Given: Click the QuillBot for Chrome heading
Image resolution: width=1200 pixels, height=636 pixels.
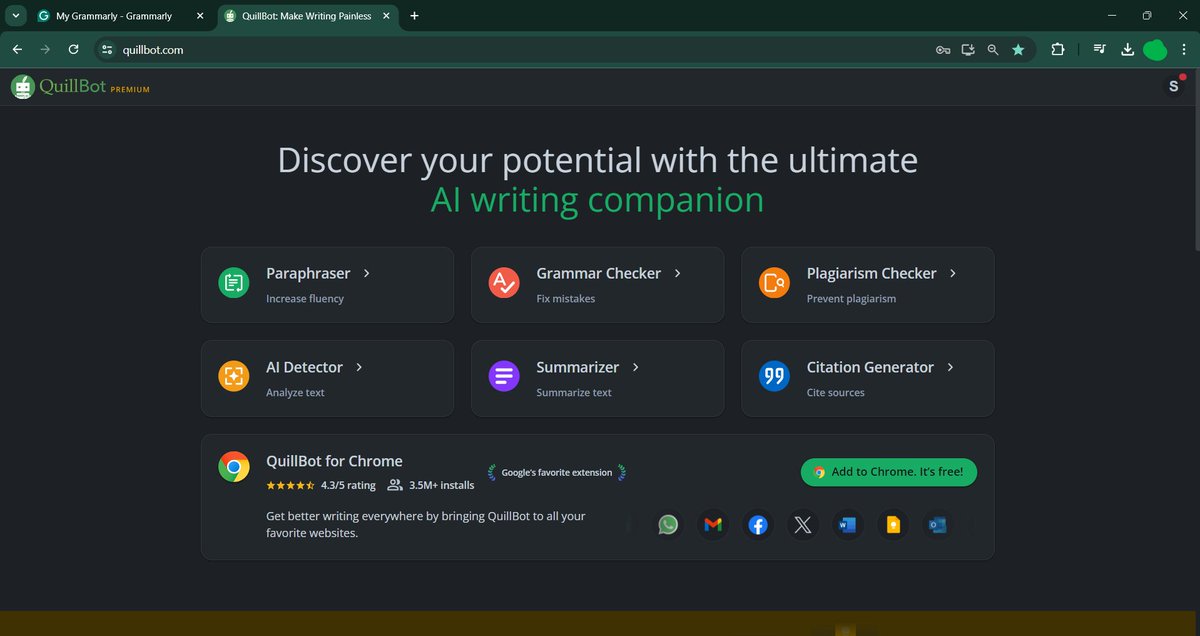Looking at the screenshot, I should click(x=334, y=461).
